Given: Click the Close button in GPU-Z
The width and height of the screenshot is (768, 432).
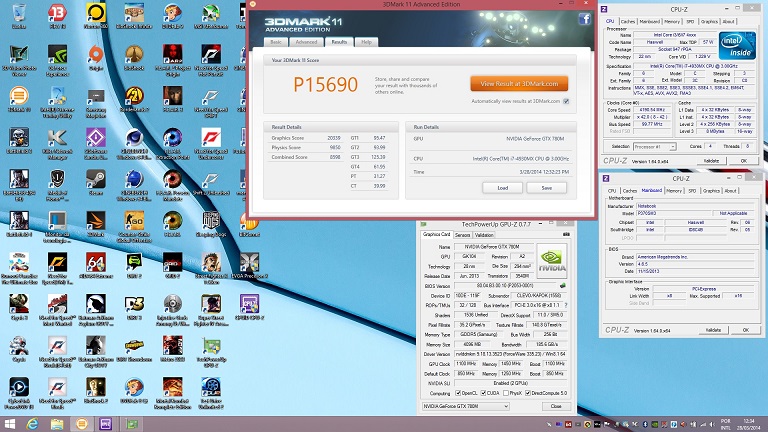Looking at the screenshot, I should [x=556, y=407].
